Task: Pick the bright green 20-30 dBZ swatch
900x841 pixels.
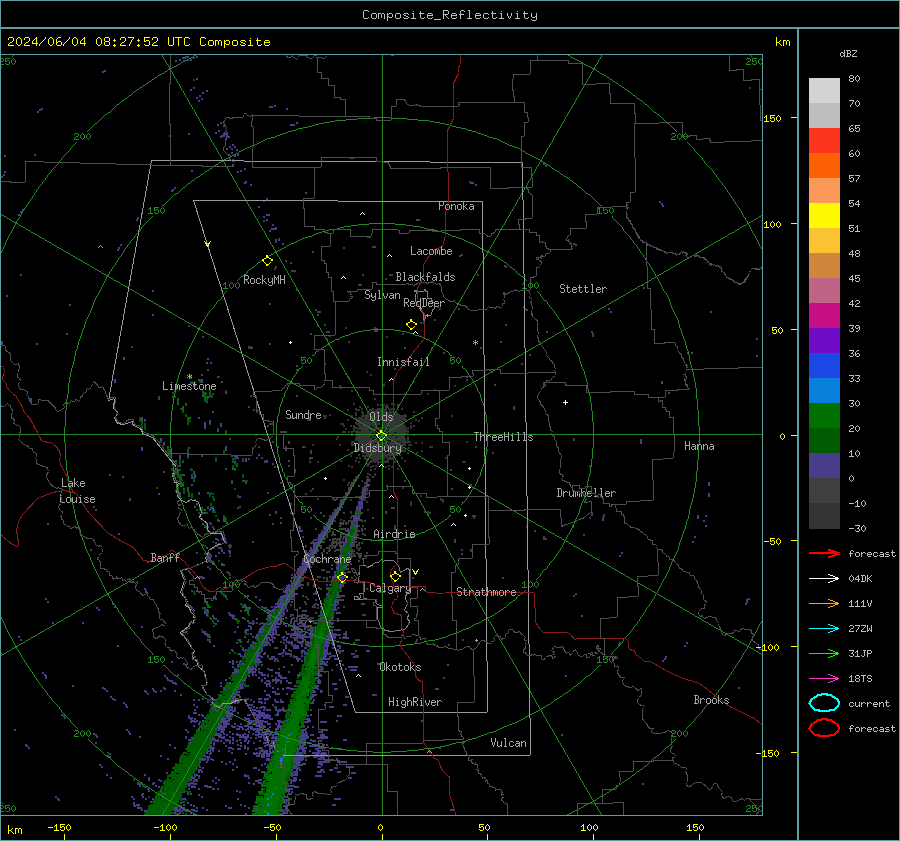Action: tap(824, 416)
